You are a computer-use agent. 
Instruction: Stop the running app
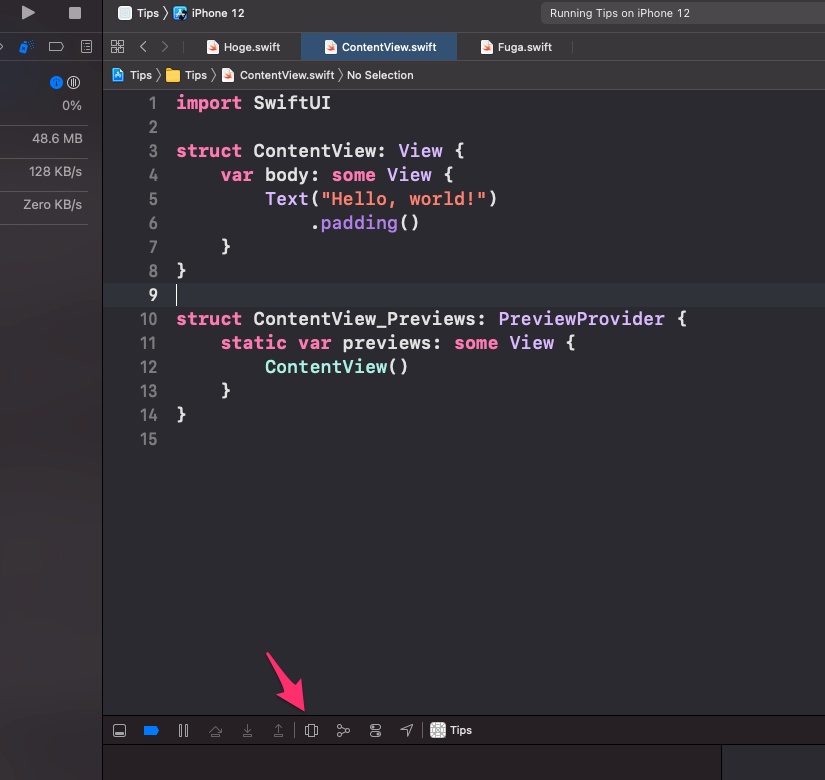click(75, 13)
